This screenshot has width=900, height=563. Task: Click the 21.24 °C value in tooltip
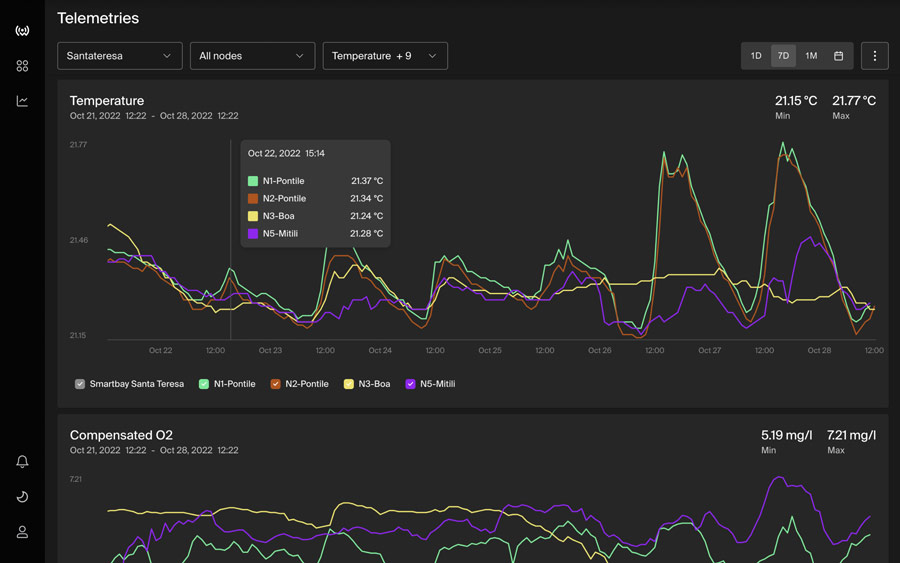click(366, 216)
